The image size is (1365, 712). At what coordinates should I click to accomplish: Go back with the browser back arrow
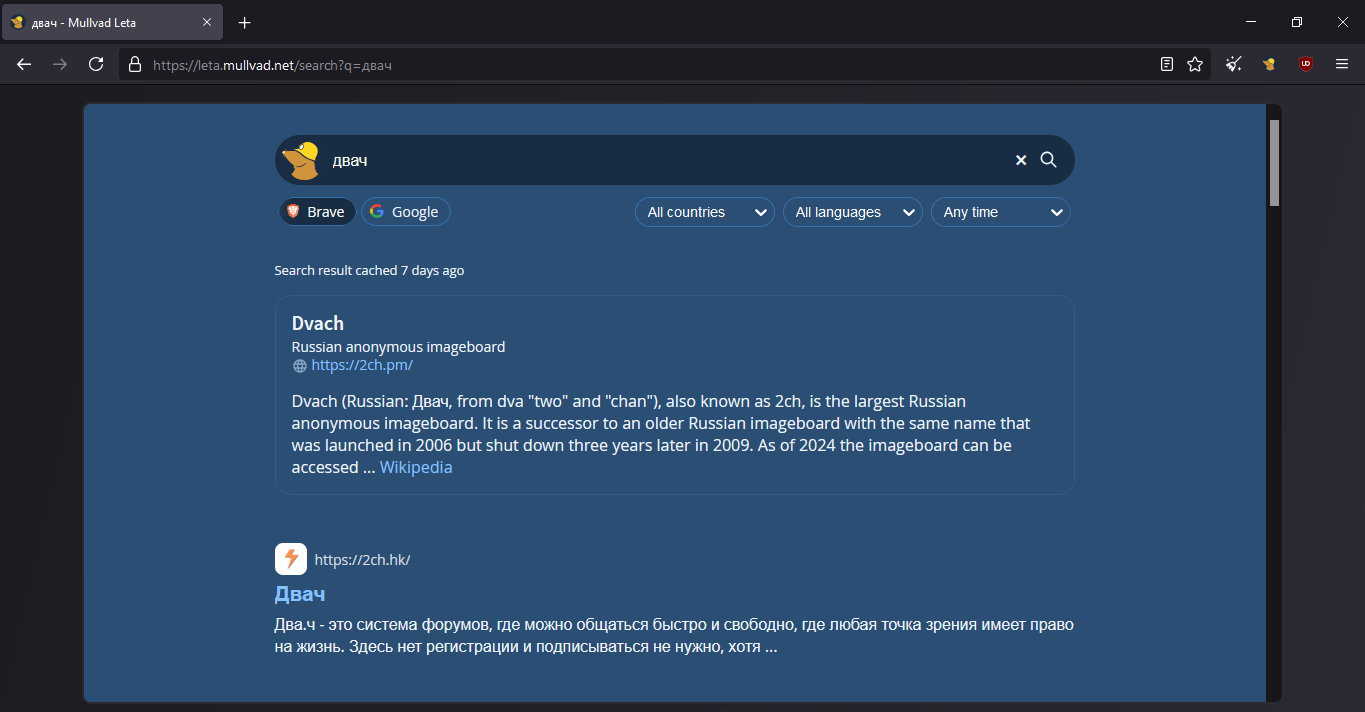coord(24,64)
